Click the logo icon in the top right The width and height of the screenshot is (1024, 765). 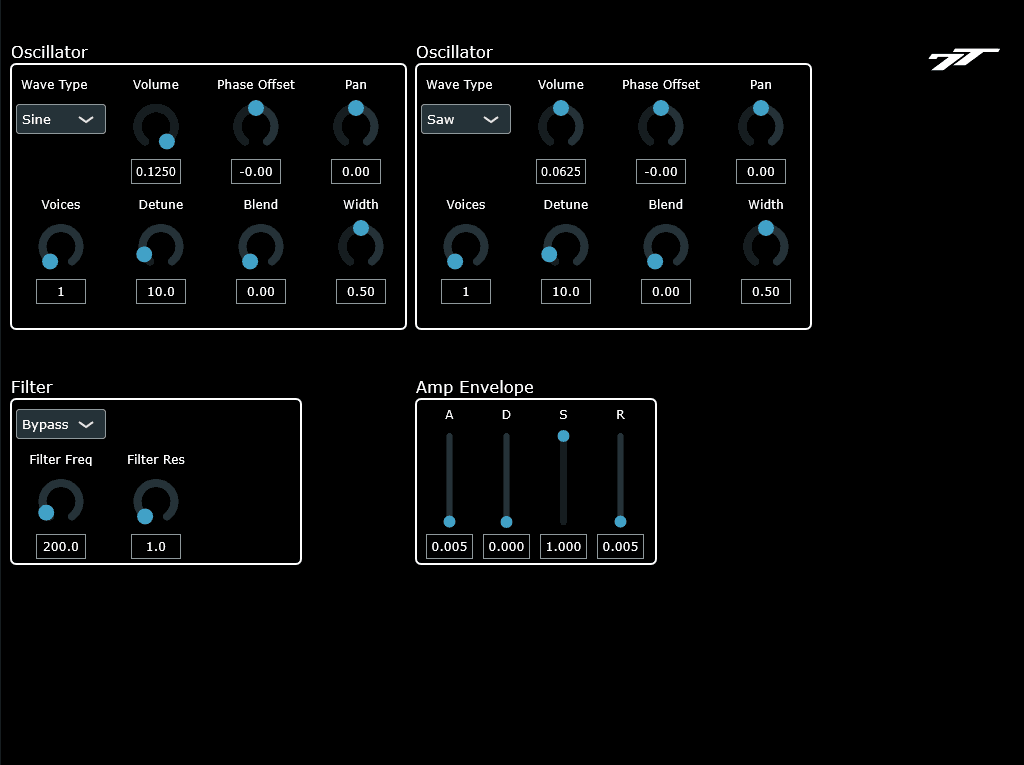[964, 59]
